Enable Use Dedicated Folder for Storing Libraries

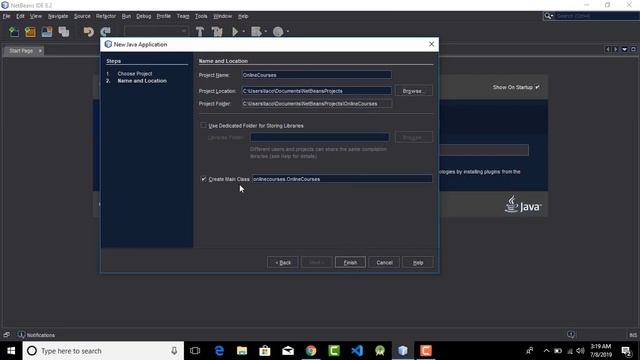203,125
